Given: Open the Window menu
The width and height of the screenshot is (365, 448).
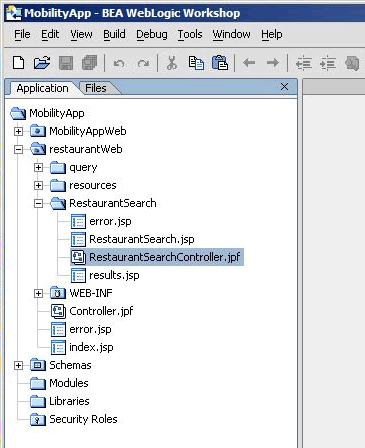Looking at the screenshot, I should point(231,34).
